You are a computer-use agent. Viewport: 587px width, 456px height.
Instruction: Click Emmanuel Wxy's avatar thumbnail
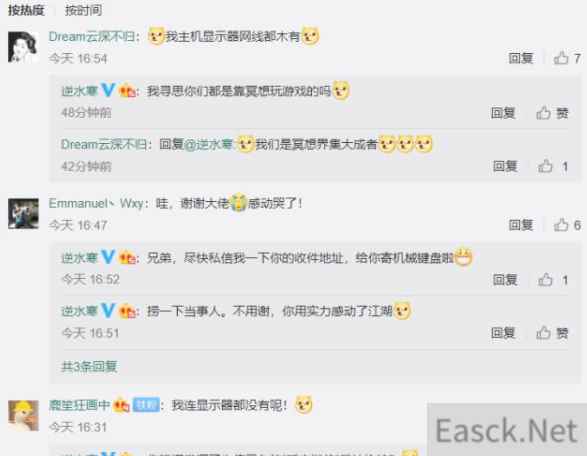(23, 214)
